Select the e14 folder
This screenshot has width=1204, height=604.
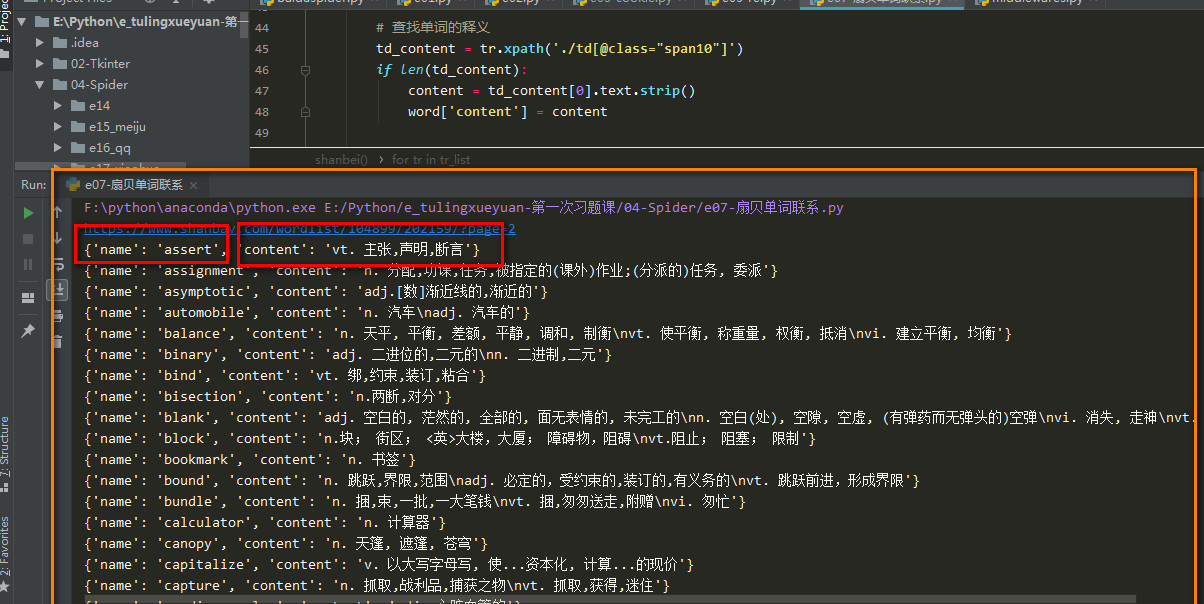90,106
